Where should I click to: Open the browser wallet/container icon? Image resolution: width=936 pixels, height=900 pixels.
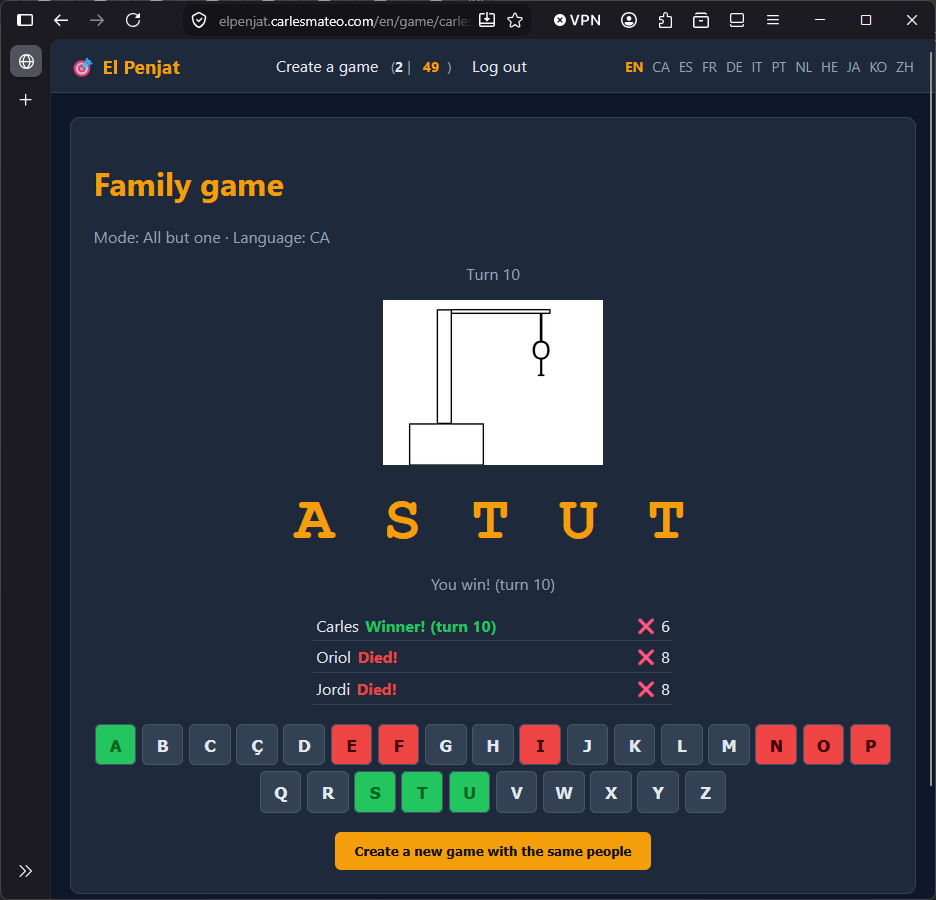701,20
